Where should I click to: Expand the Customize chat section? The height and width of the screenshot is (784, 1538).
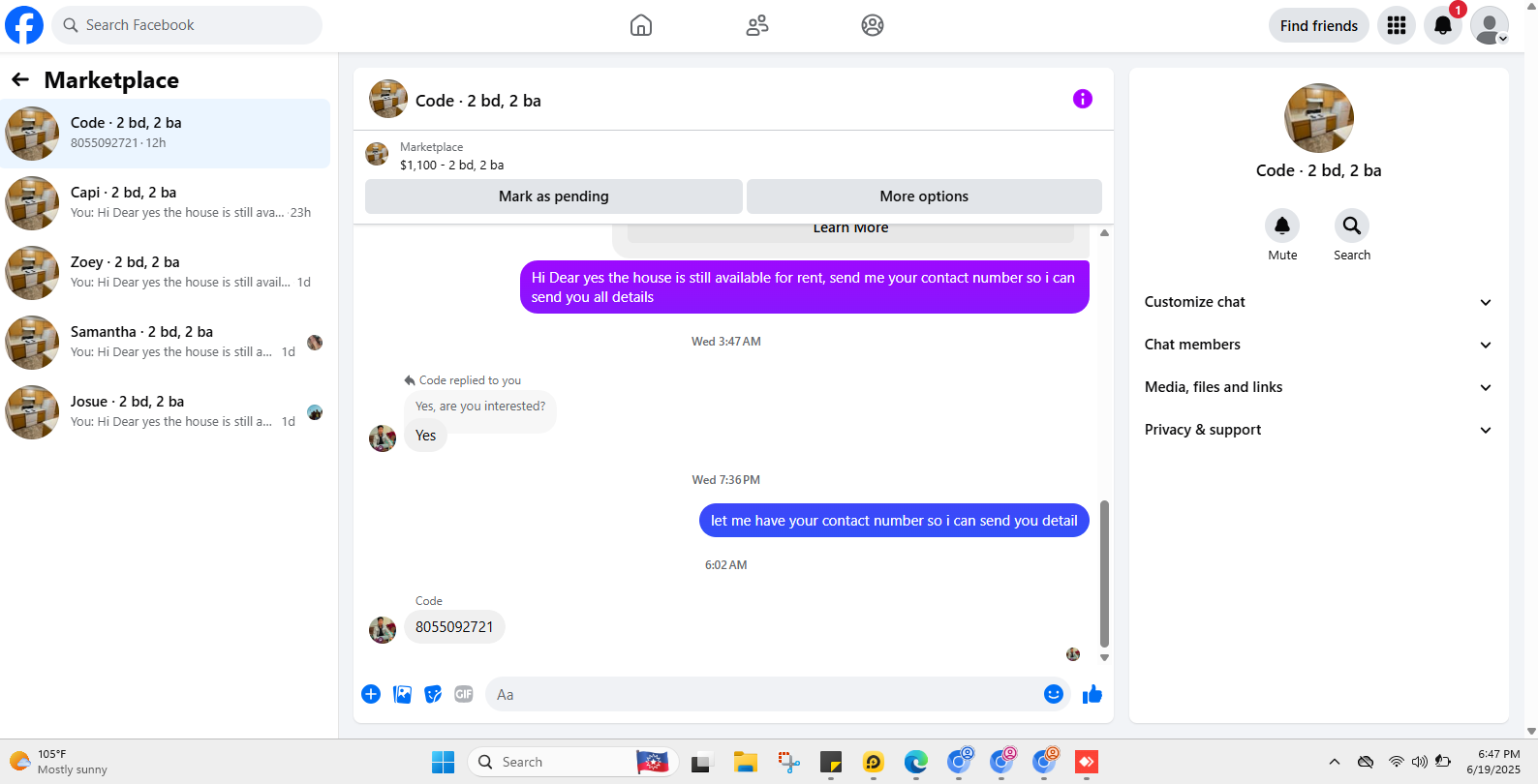[x=1318, y=302]
